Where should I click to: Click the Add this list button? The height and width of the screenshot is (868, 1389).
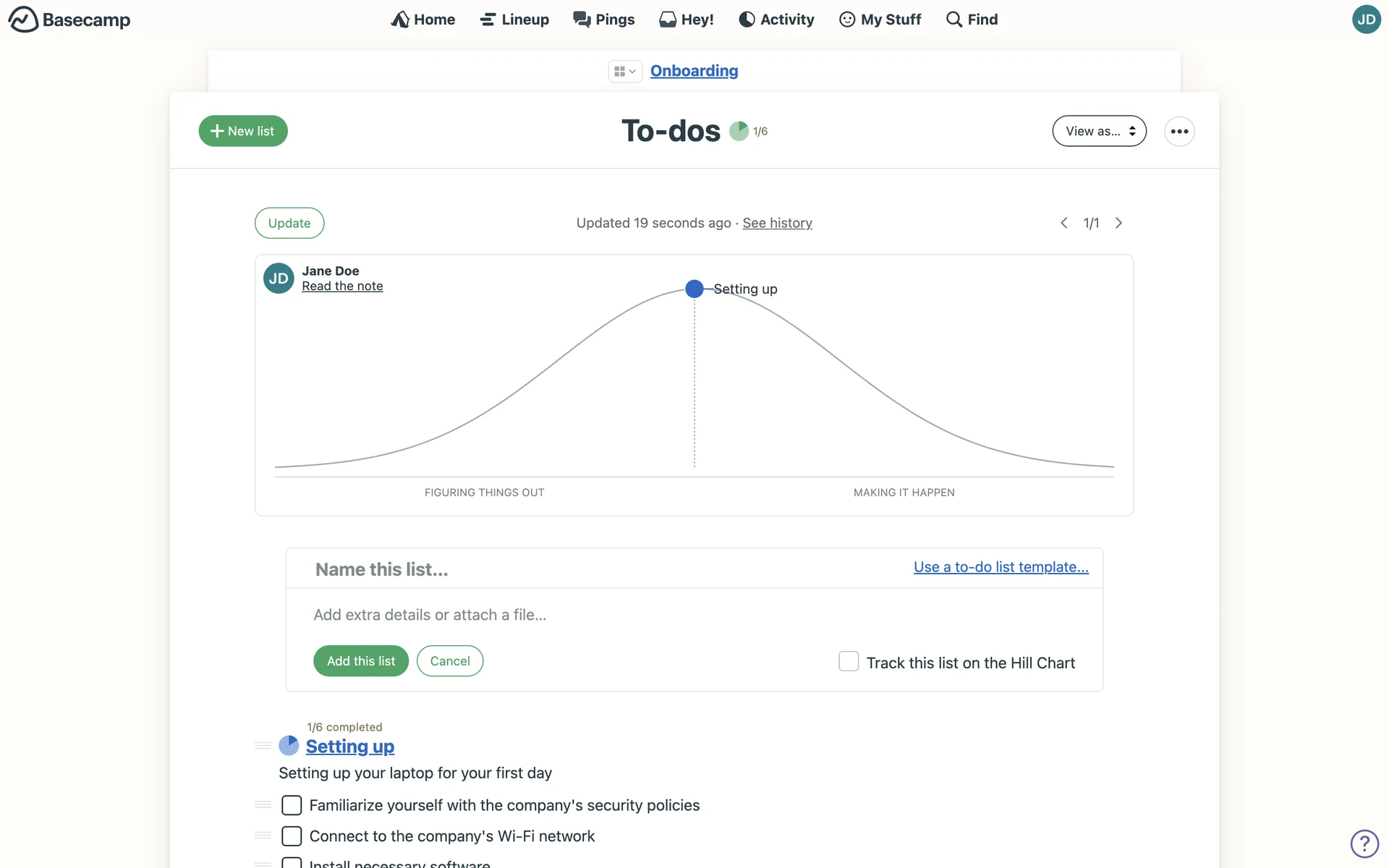[360, 661]
